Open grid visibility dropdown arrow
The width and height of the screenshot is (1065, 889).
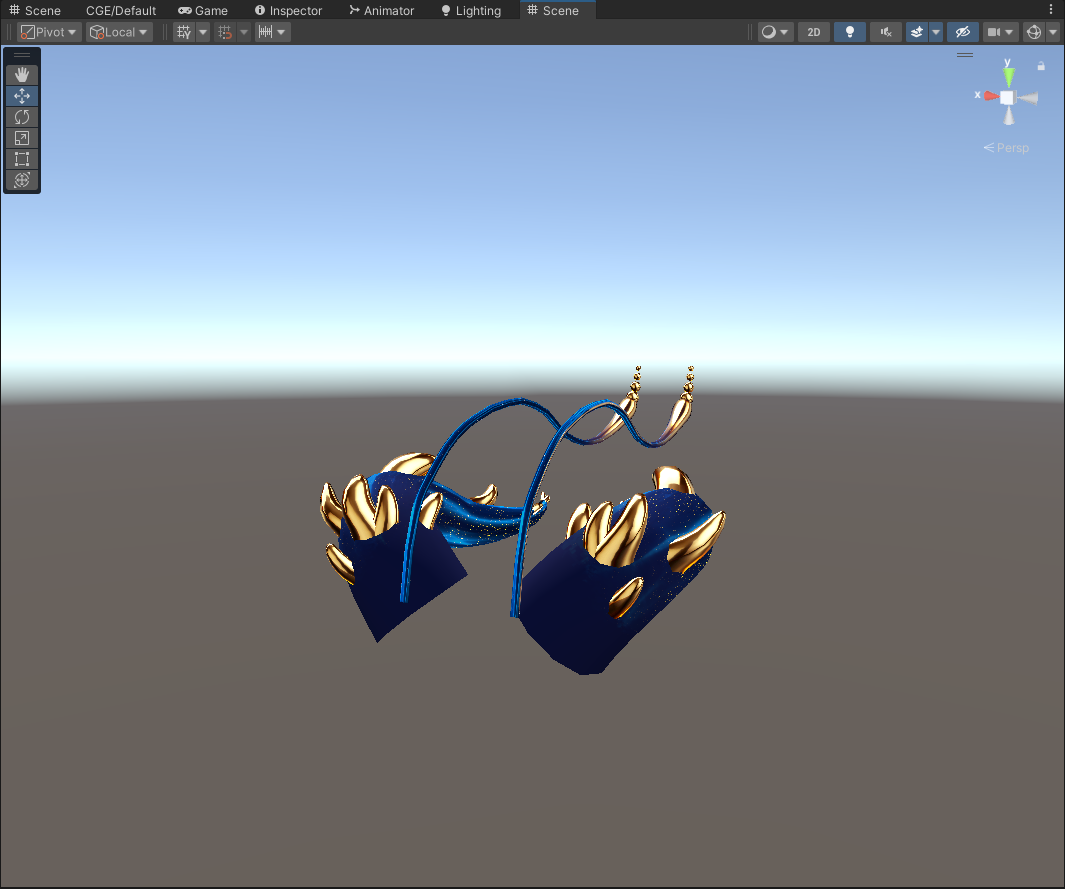203,32
